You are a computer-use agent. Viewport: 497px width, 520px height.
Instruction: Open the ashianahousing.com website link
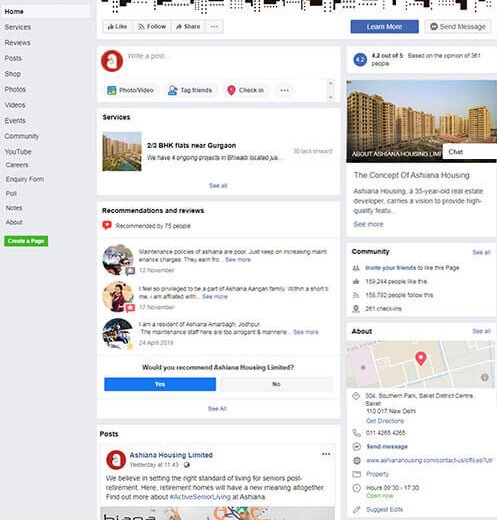tap(429, 460)
